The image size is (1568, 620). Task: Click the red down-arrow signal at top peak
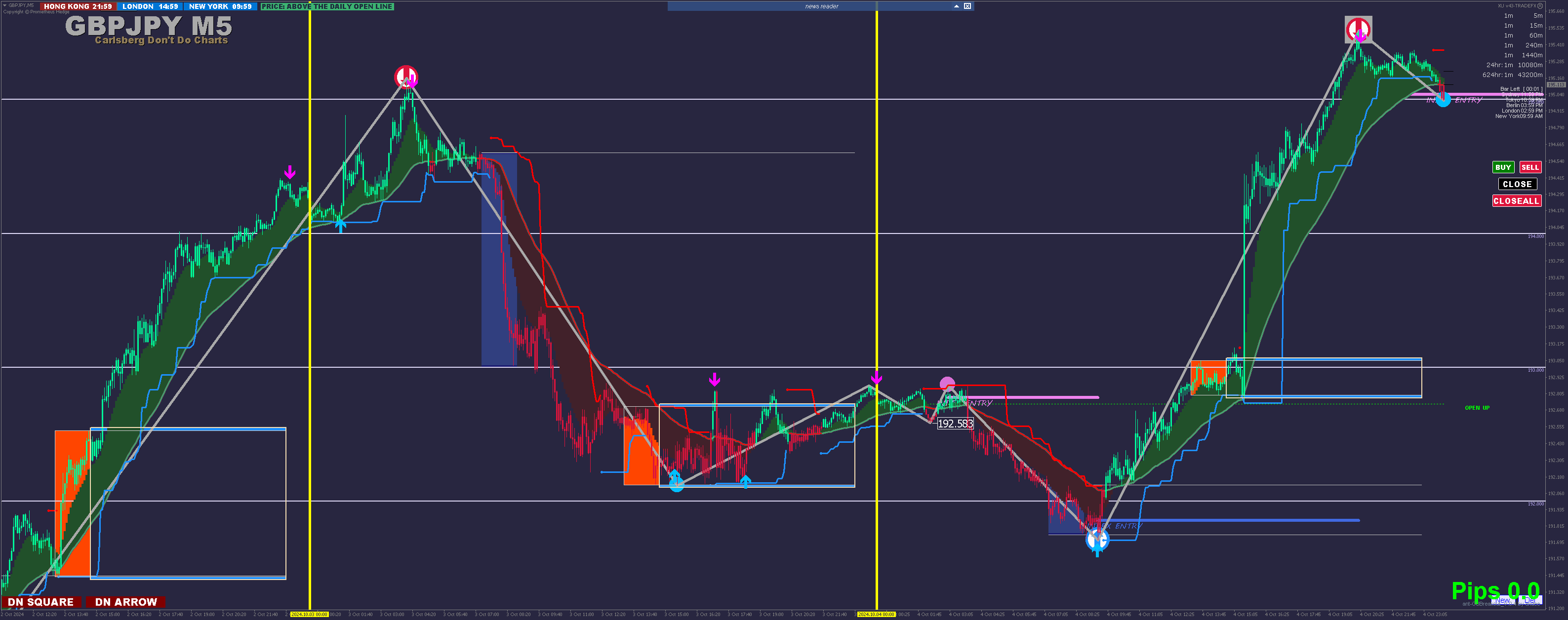pyautogui.click(x=1358, y=29)
